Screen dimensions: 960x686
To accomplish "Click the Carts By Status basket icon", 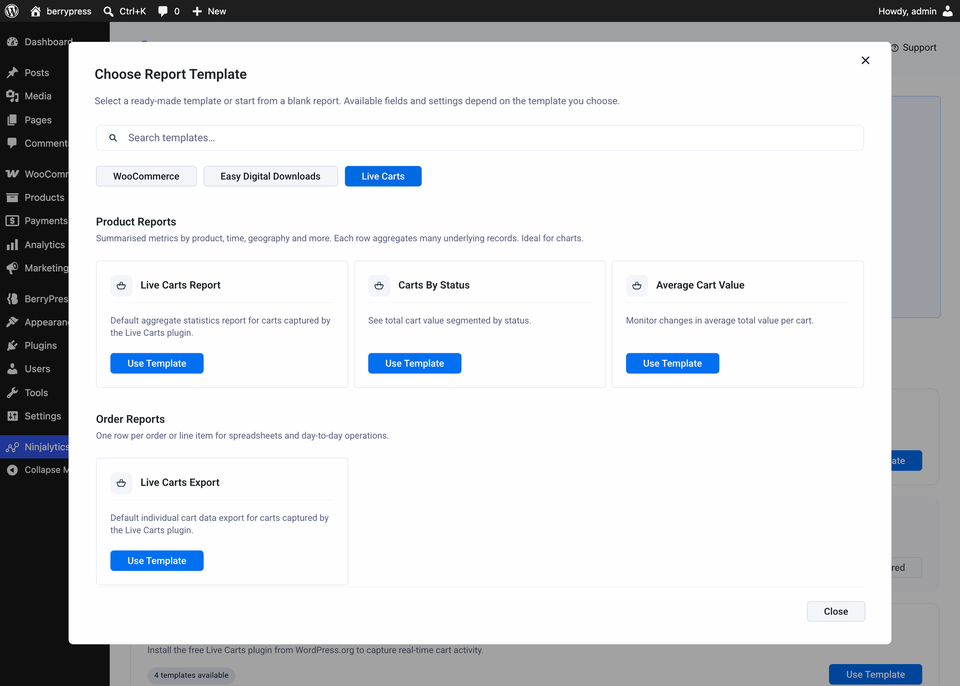I will [379, 285].
